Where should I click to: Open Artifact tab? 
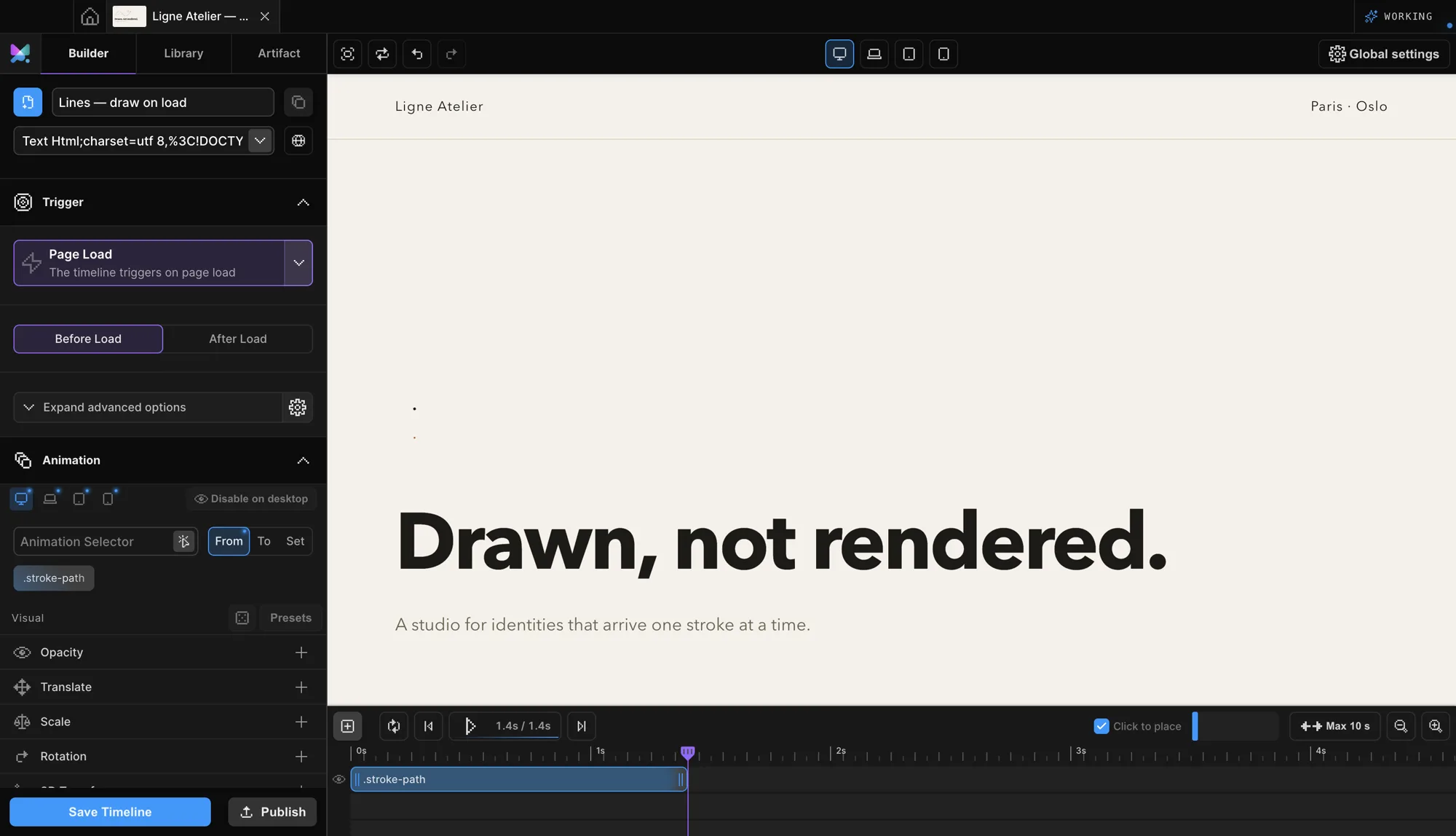(x=279, y=53)
